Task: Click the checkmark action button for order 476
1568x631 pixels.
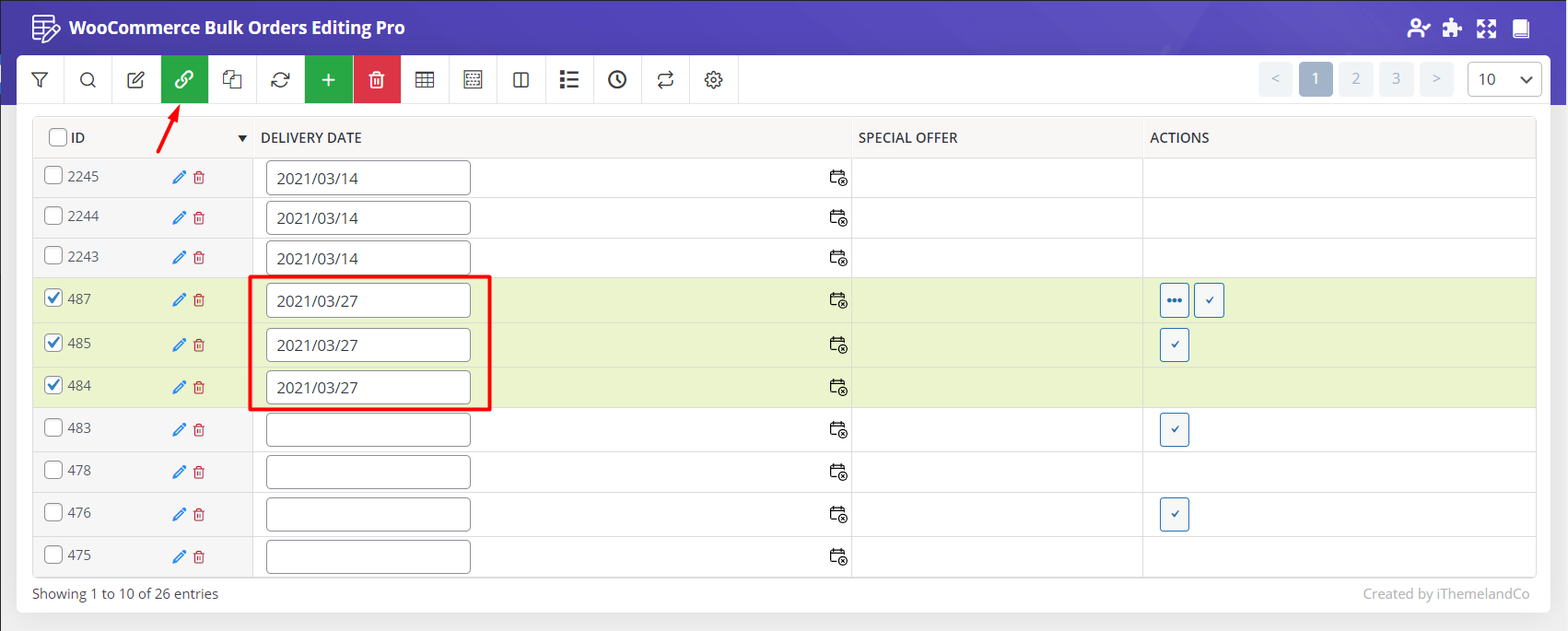Action: coord(1174,514)
